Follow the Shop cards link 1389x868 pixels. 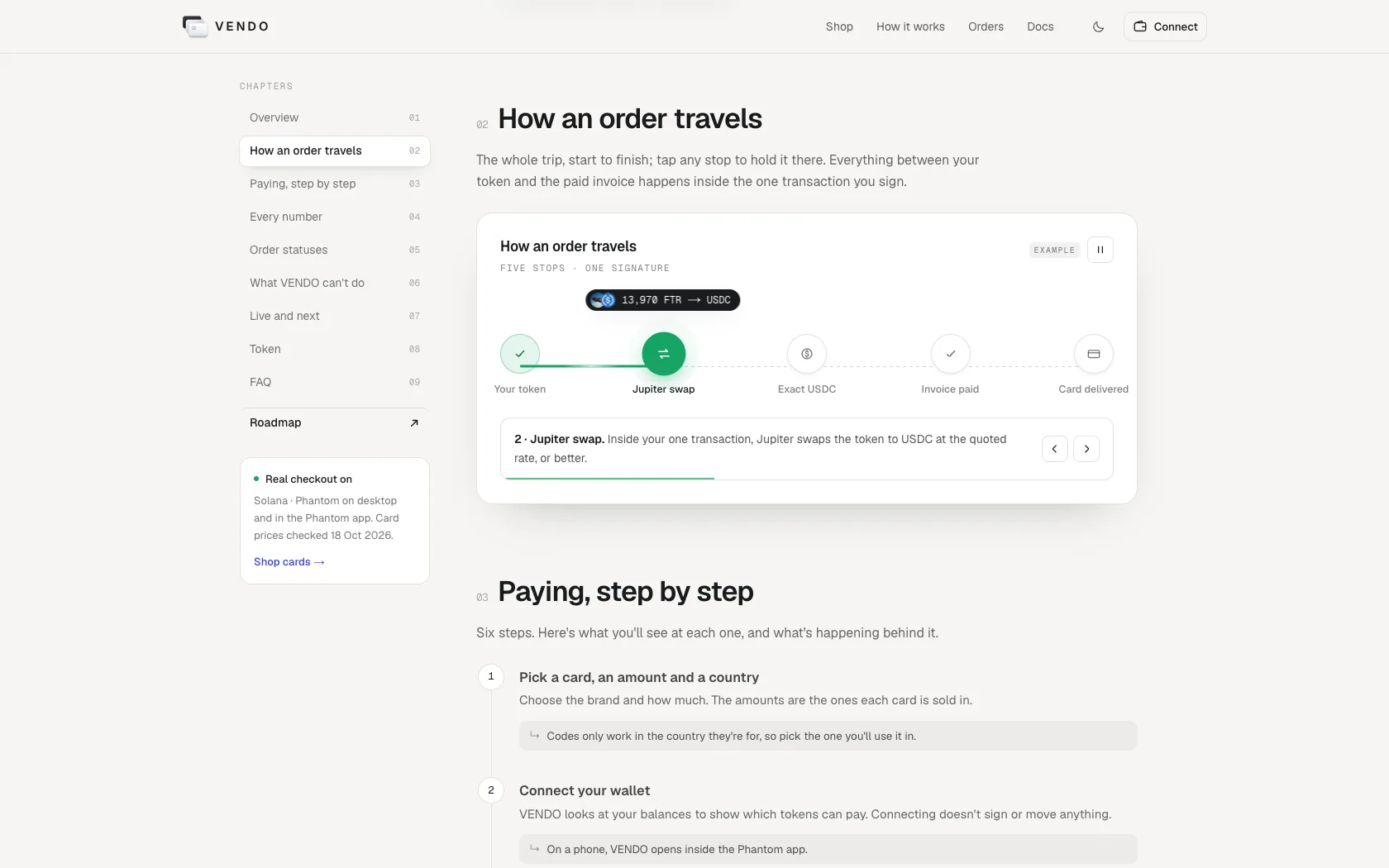pyautogui.click(x=289, y=562)
